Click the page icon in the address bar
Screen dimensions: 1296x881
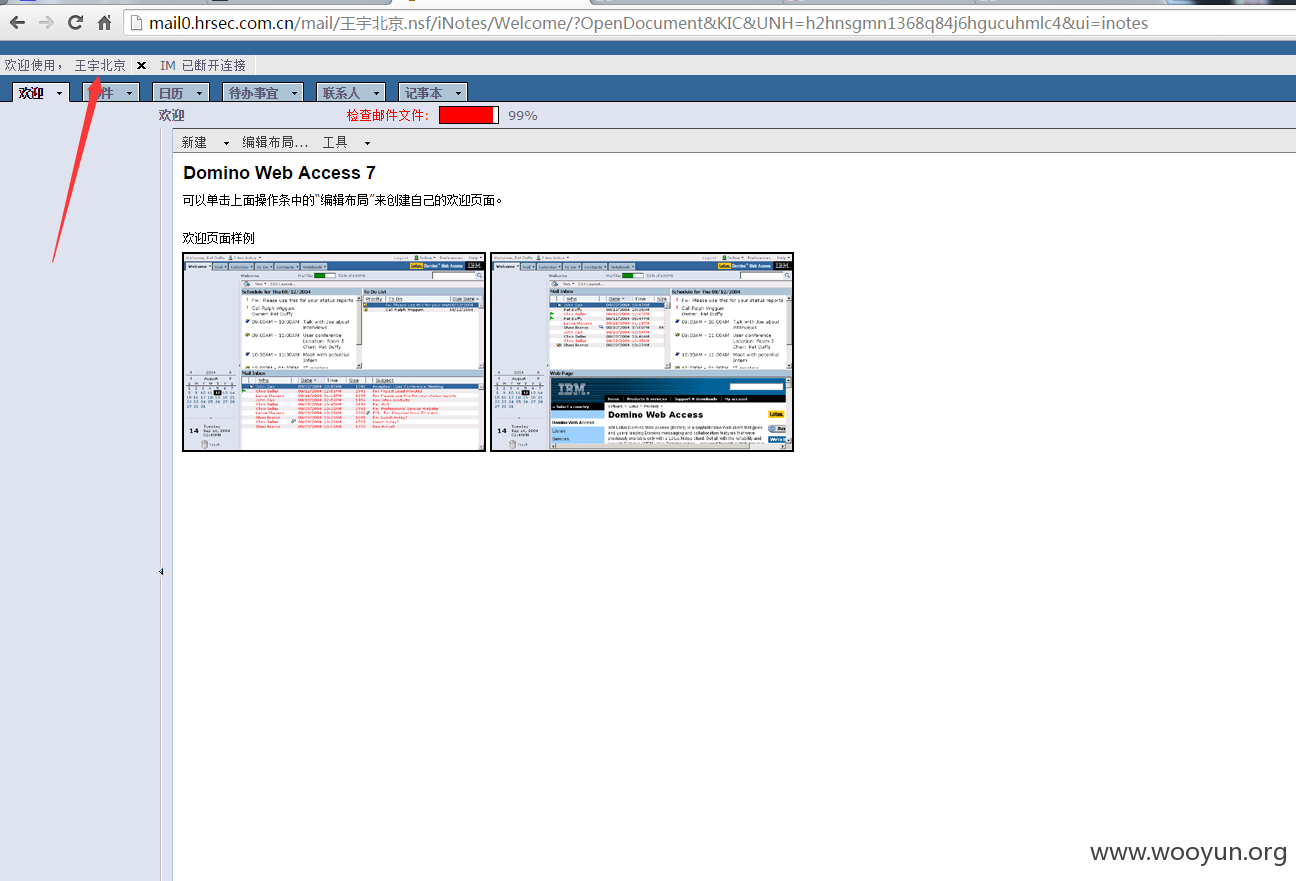(138, 22)
